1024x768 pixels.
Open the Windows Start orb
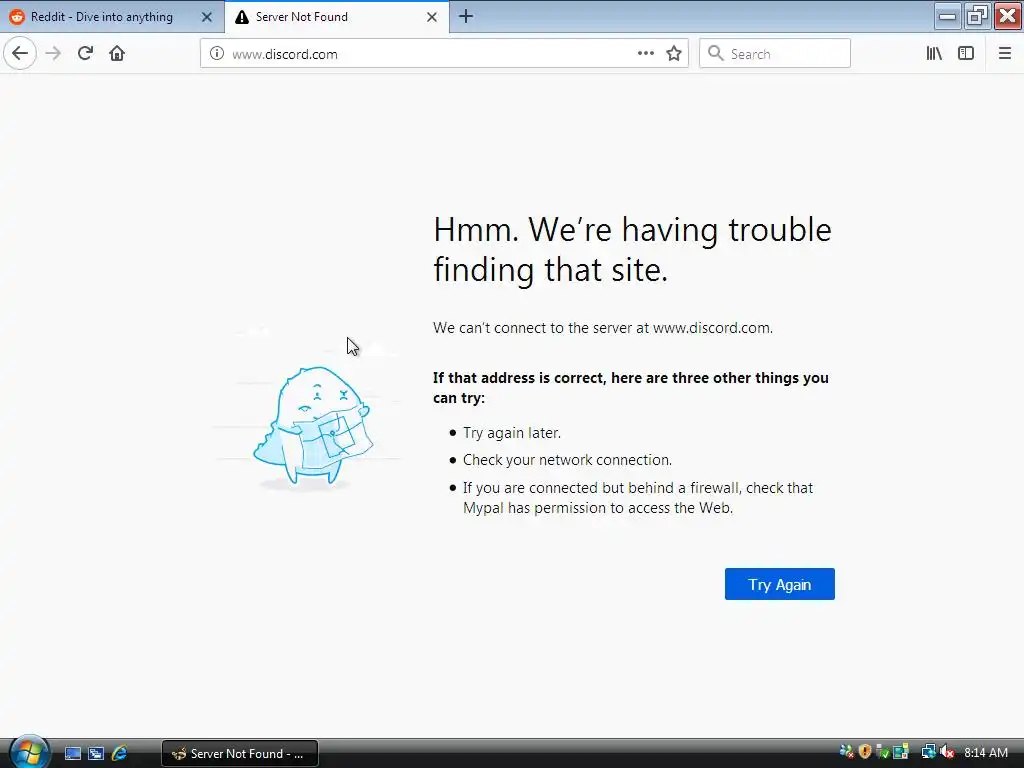(x=29, y=752)
